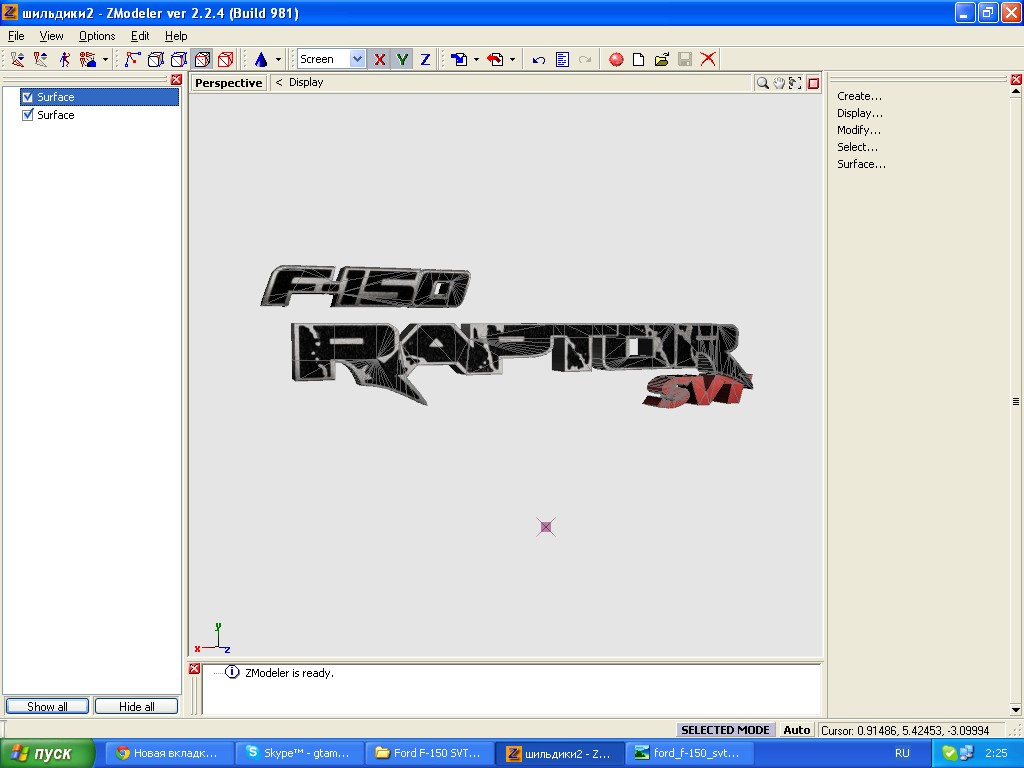Select the Vertices level tool
The width and height of the screenshot is (1024, 768).
[132, 60]
